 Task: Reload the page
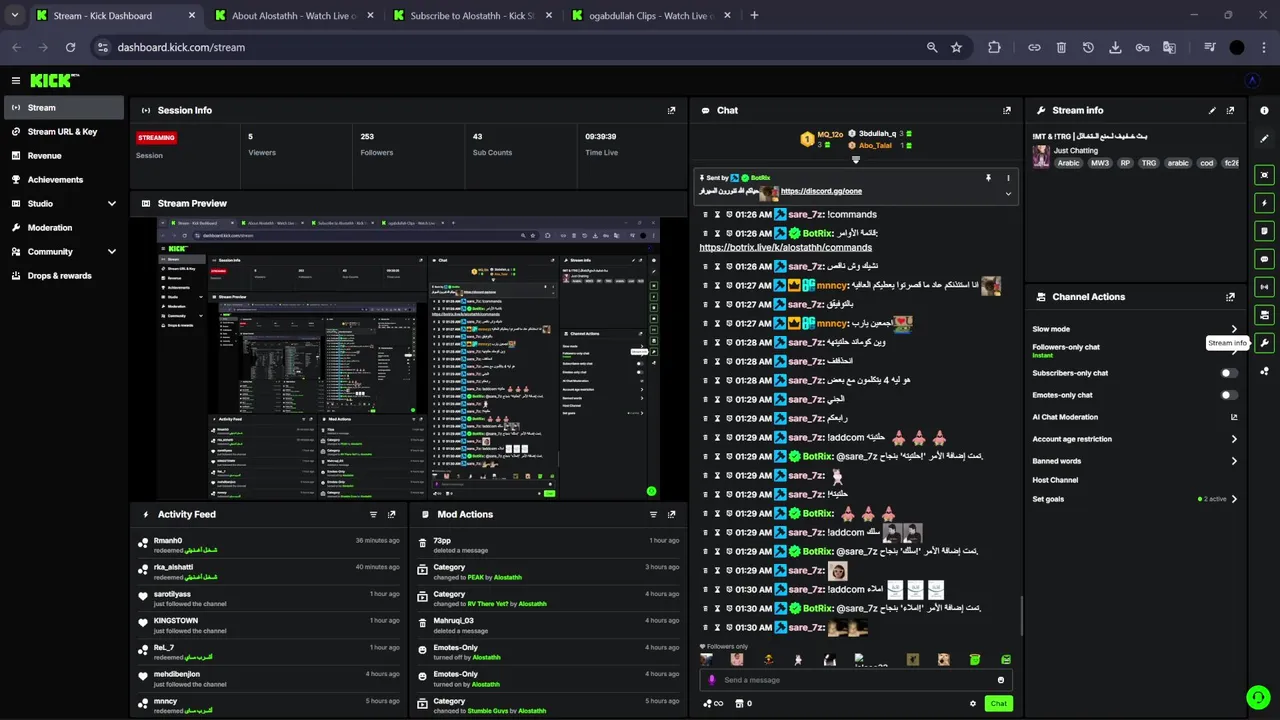(70, 47)
